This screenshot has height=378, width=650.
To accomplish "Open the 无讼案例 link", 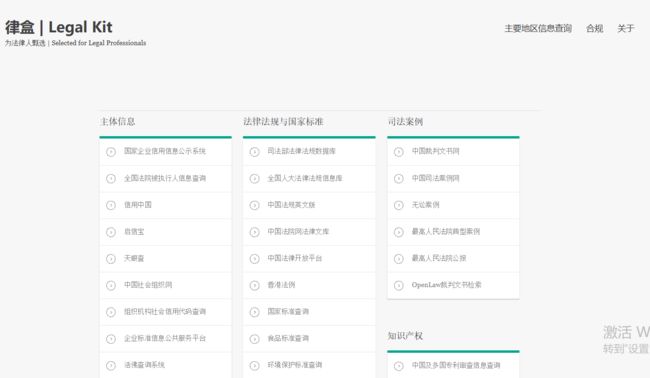I will [425, 205].
